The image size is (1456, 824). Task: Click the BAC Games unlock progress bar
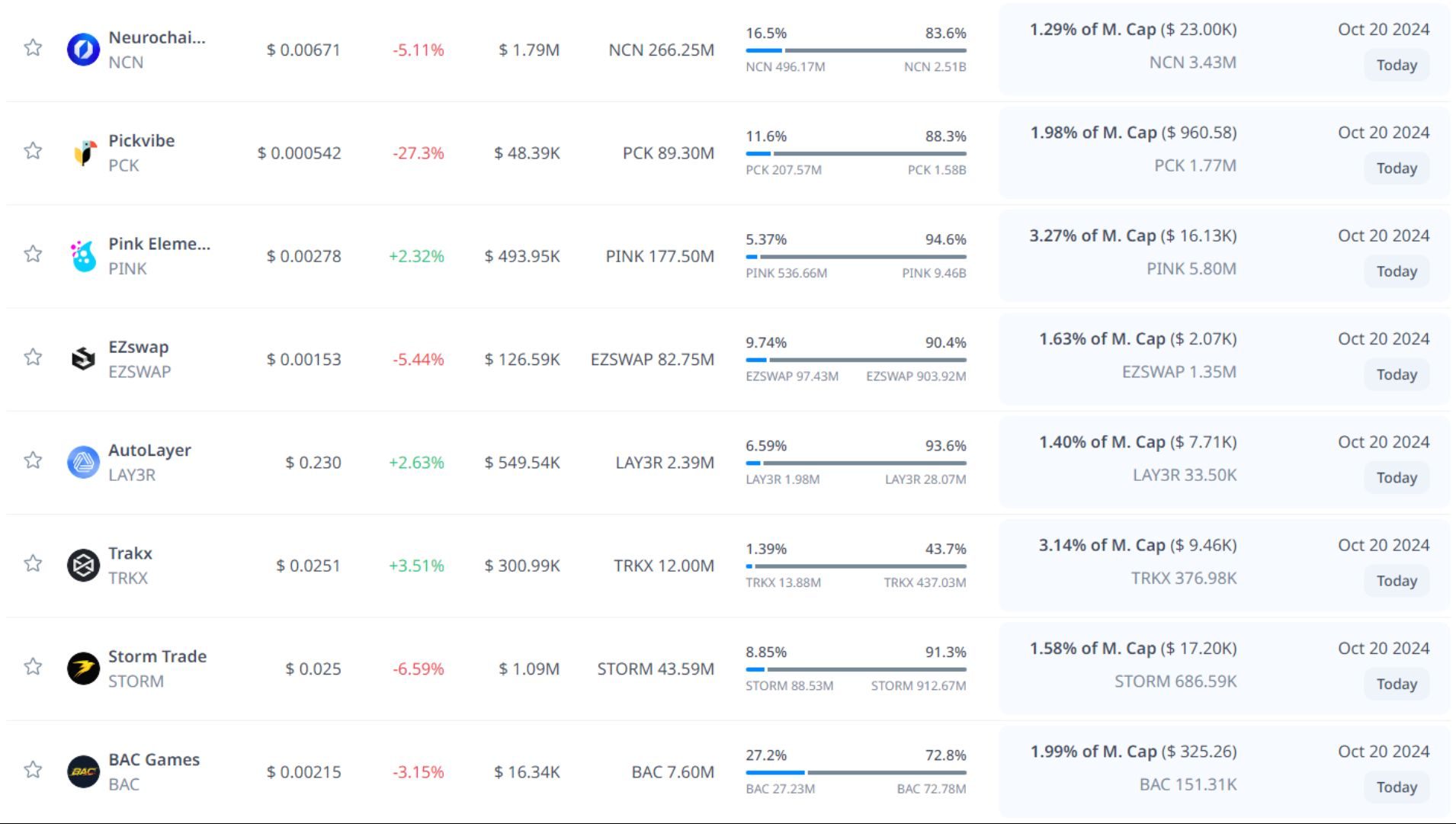pos(855,773)
